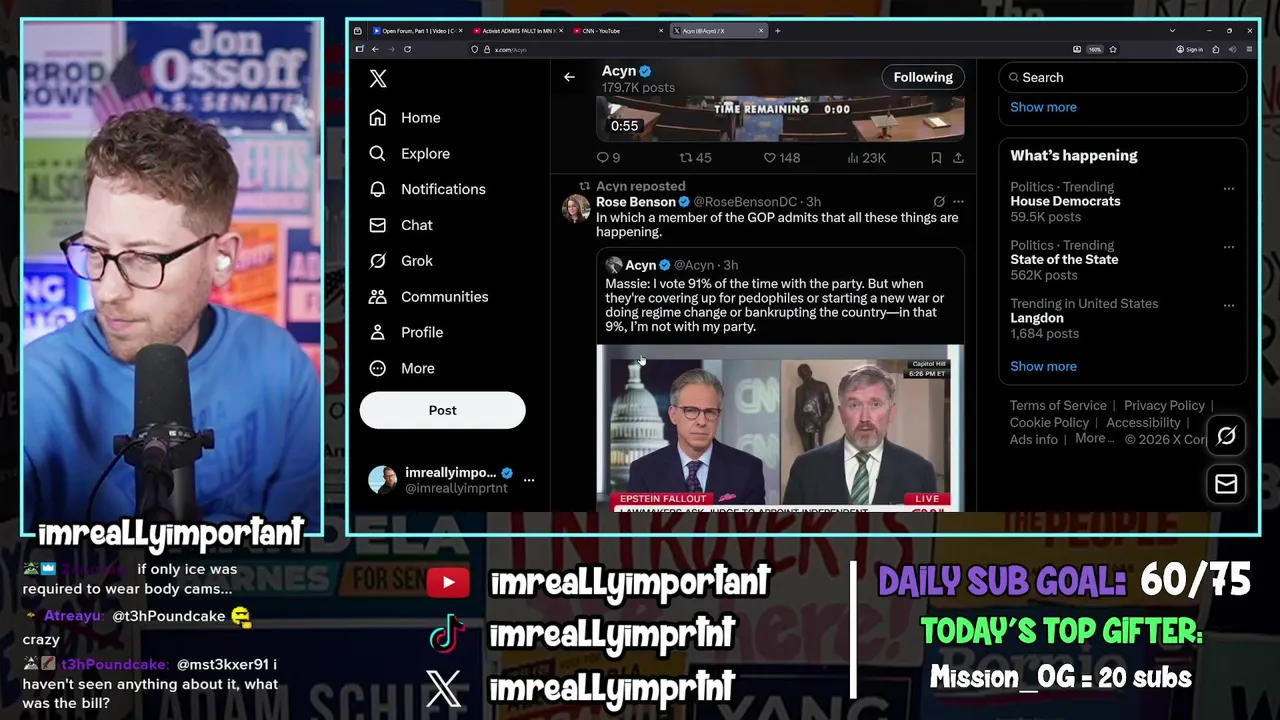Open options dots for Langdon trend
The height and width of the screenshot is (720, 1280).
tap(1229, 305)
